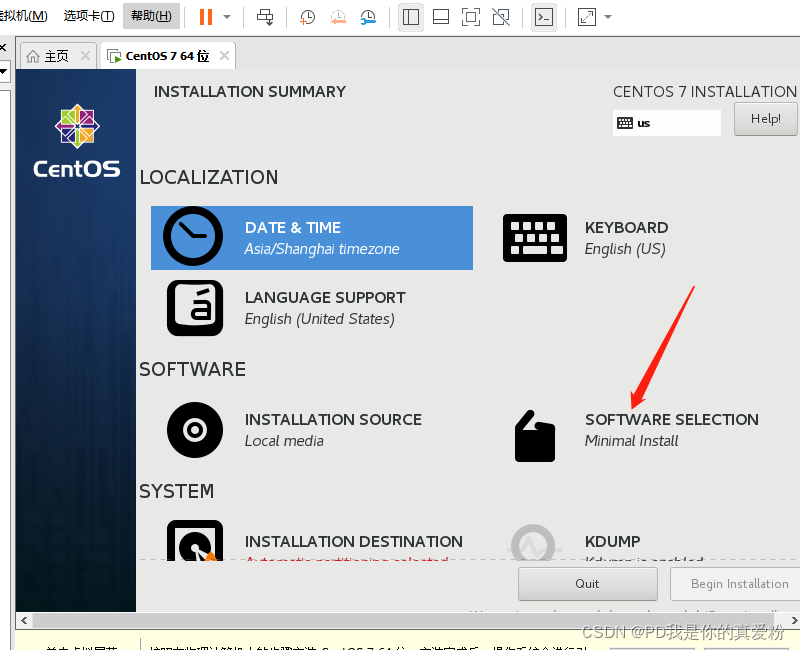Open KDUMP settings
800x650 pixels.
click(612, 541)
